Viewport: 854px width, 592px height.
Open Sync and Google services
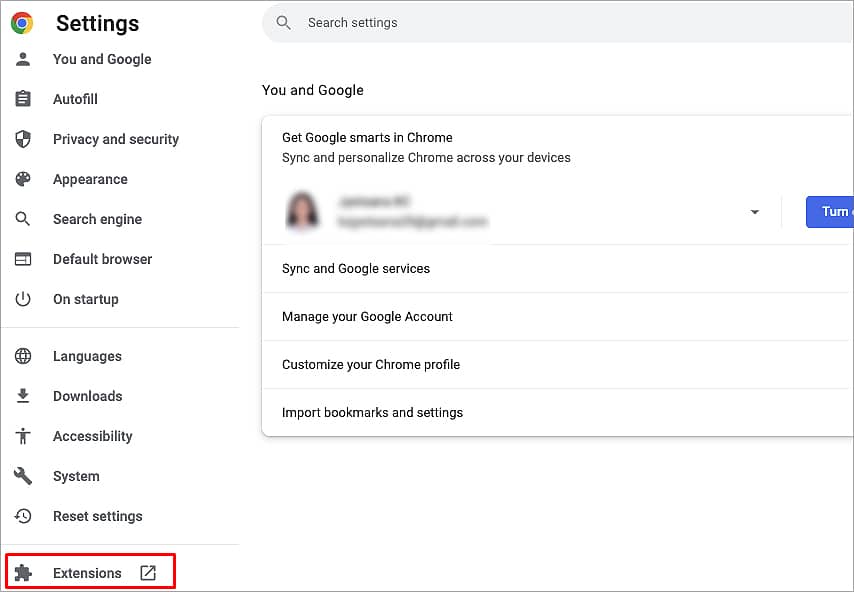(557, 268)
